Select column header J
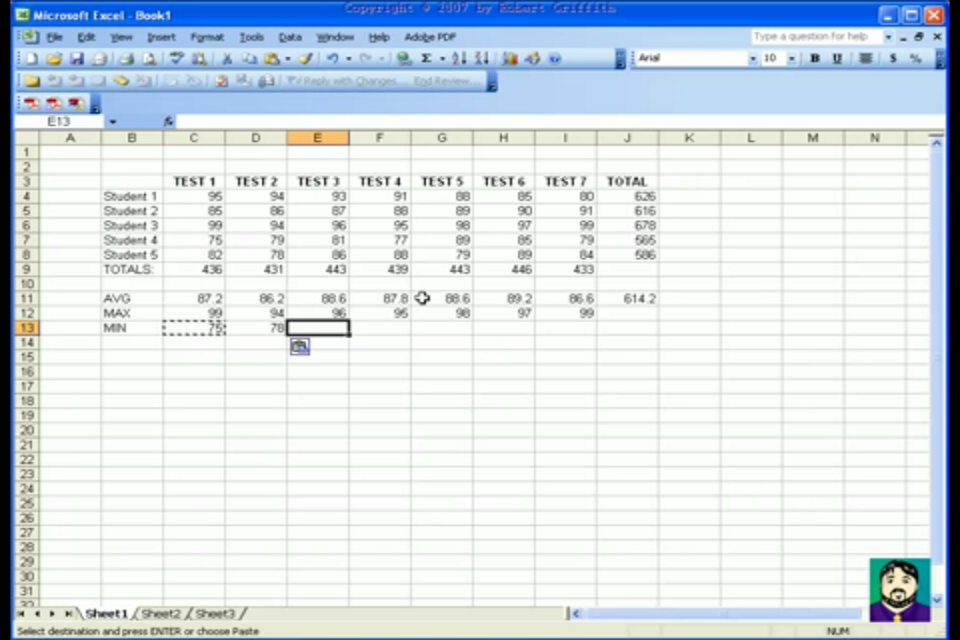 [628, 138]
